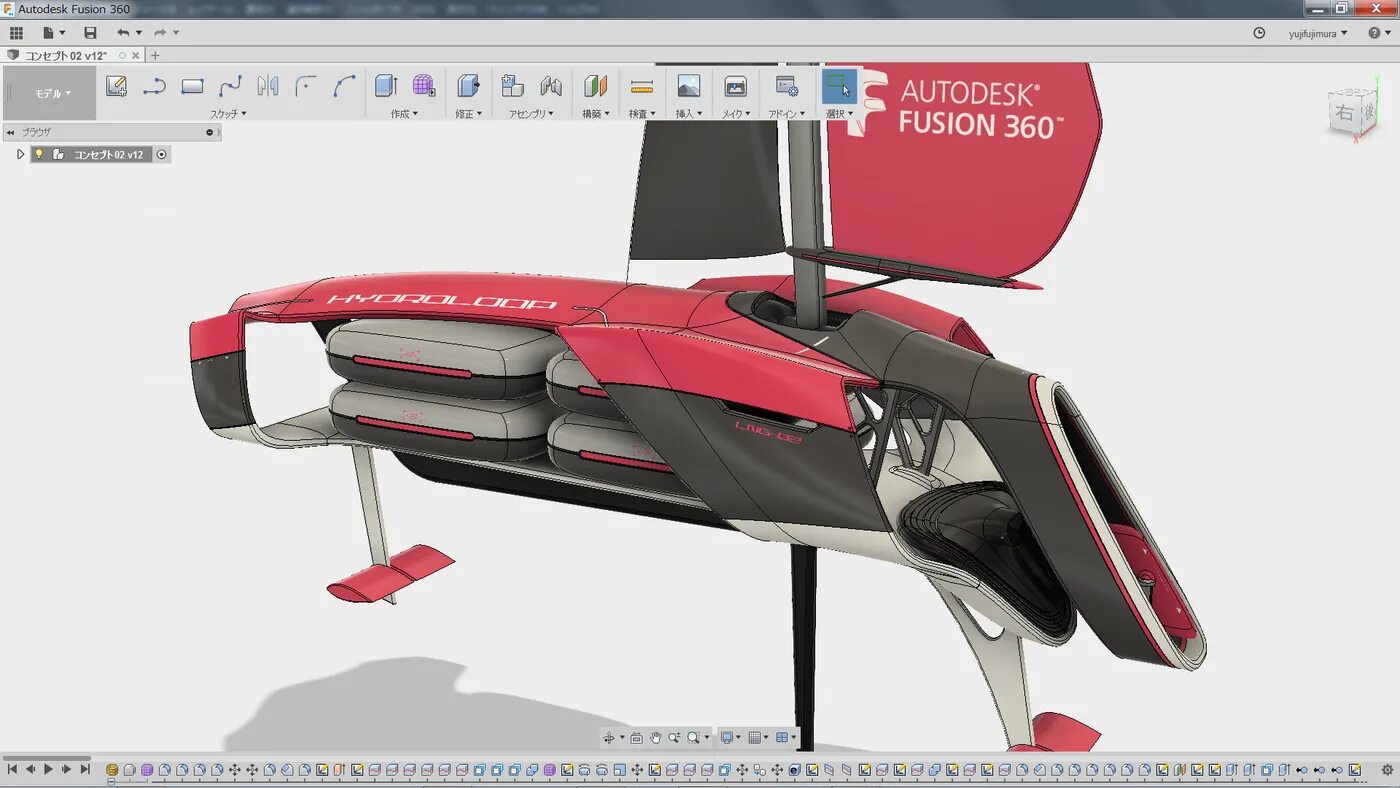Select the Scripts and Add-ins tool
The image size is (1400, 788).
[787, 86]
